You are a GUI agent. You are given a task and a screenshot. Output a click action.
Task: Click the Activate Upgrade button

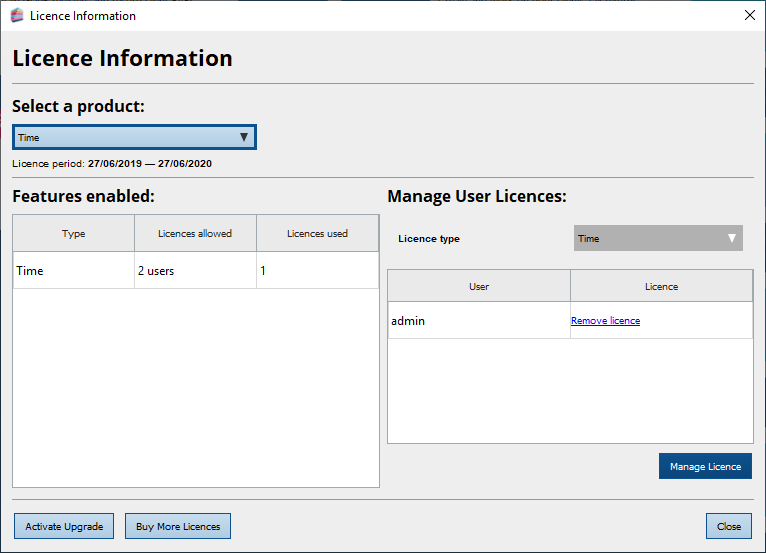pyautogui.click(x=64, y=527)
